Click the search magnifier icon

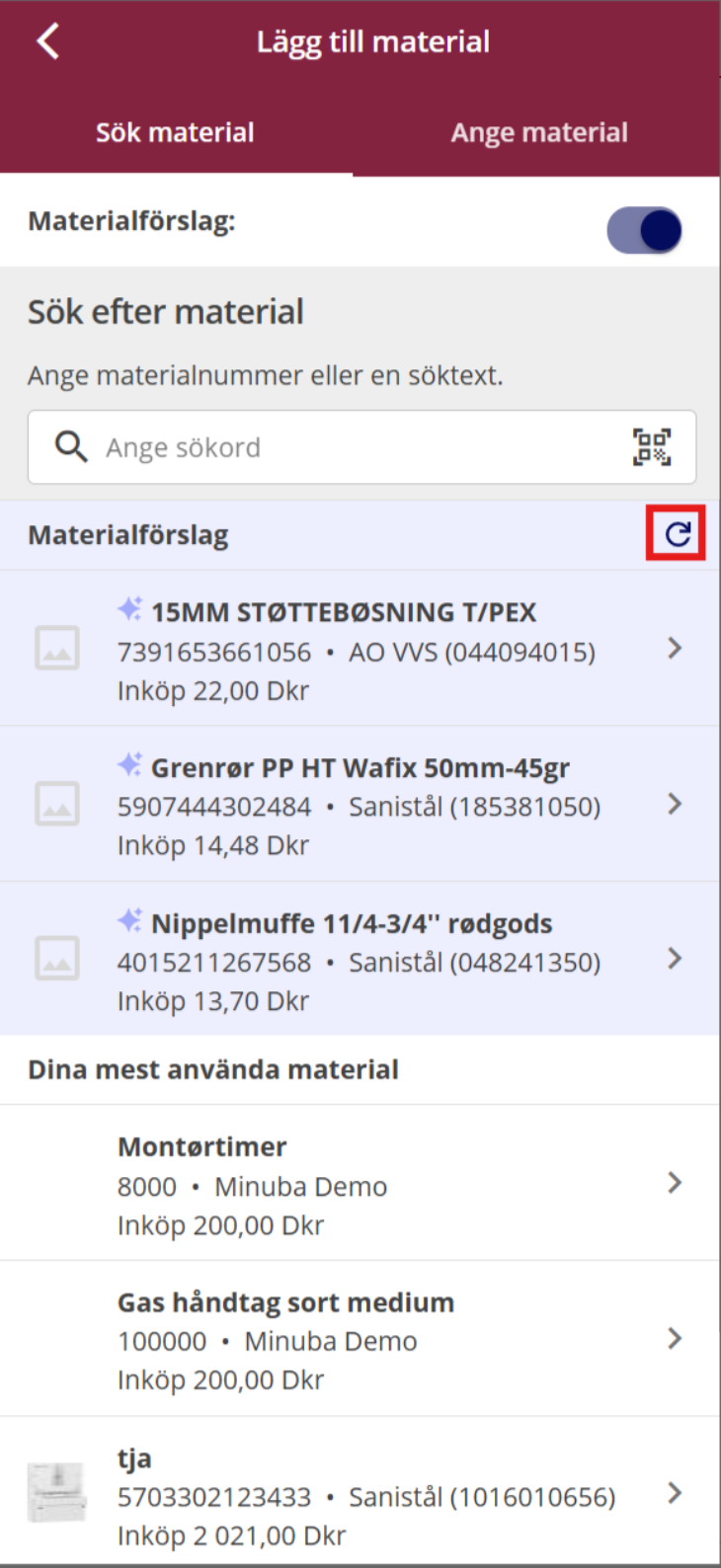tap(71, 447)
